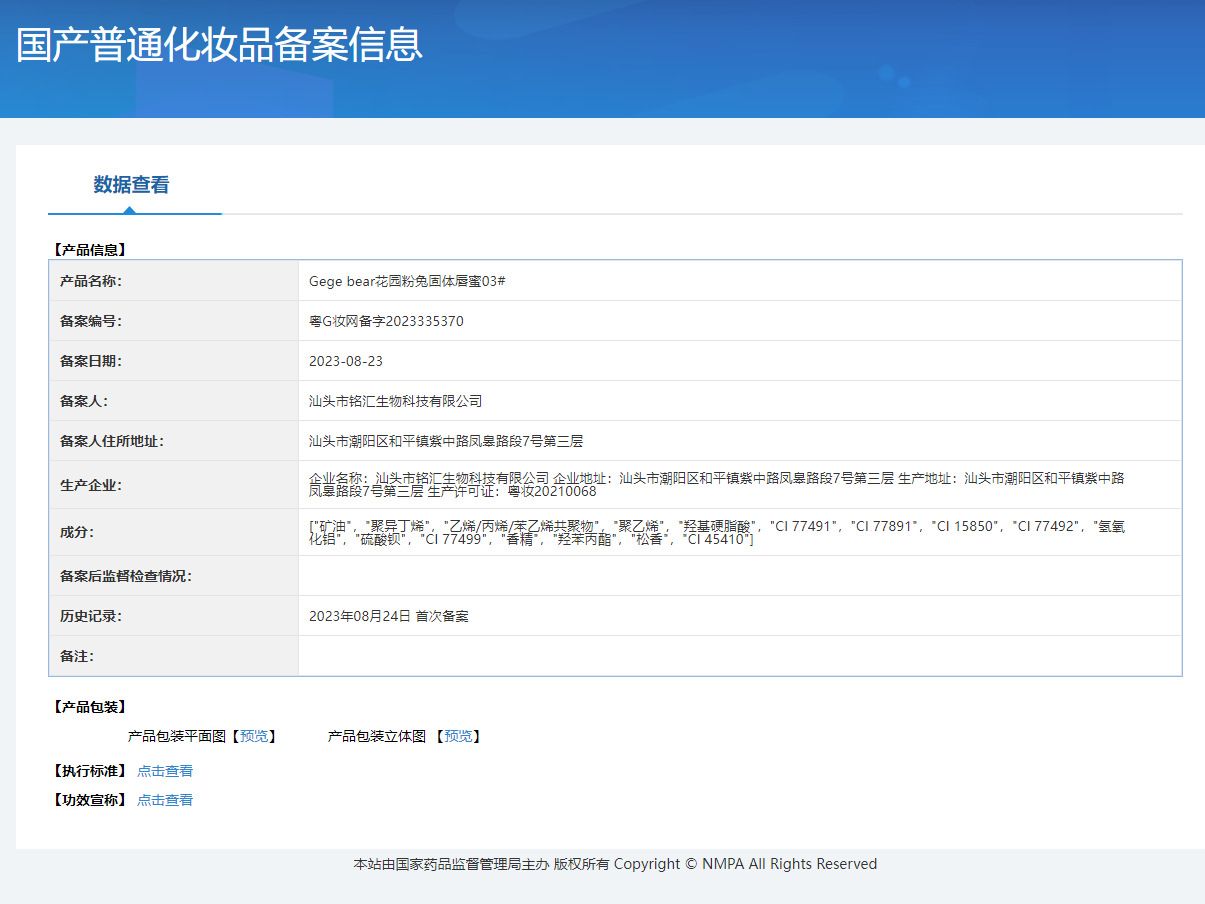Click the history record 2023年08月24日 首次备案
This screenshot has height=904, width=1205.
(x=389, y=616)
